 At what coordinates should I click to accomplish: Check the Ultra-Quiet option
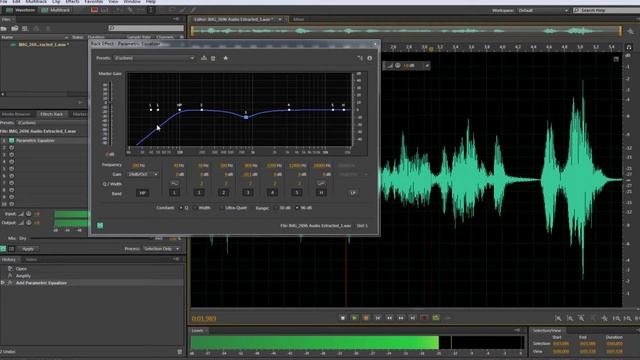point(222,208)
